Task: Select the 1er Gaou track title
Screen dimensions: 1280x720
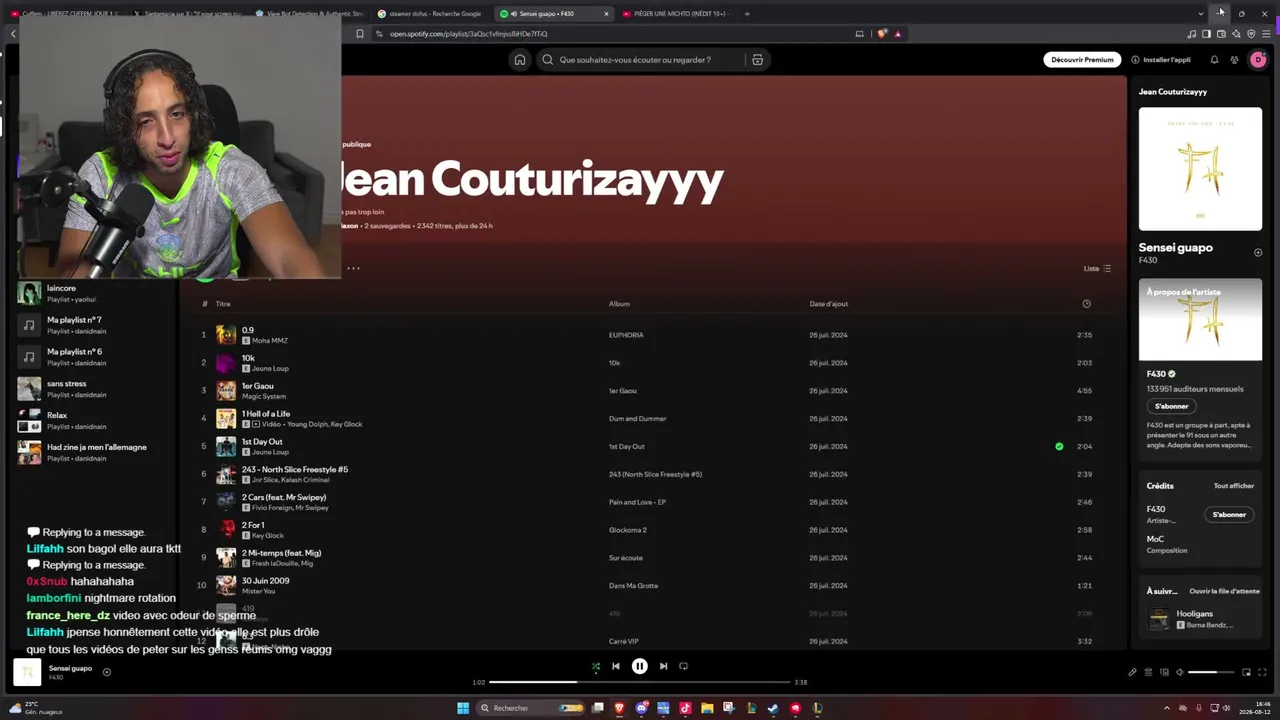Action: (x=257, y=386)
